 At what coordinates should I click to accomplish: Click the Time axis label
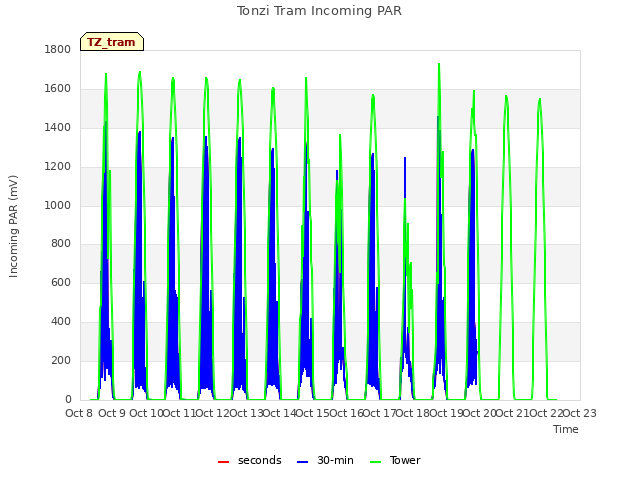pos(566,429)
